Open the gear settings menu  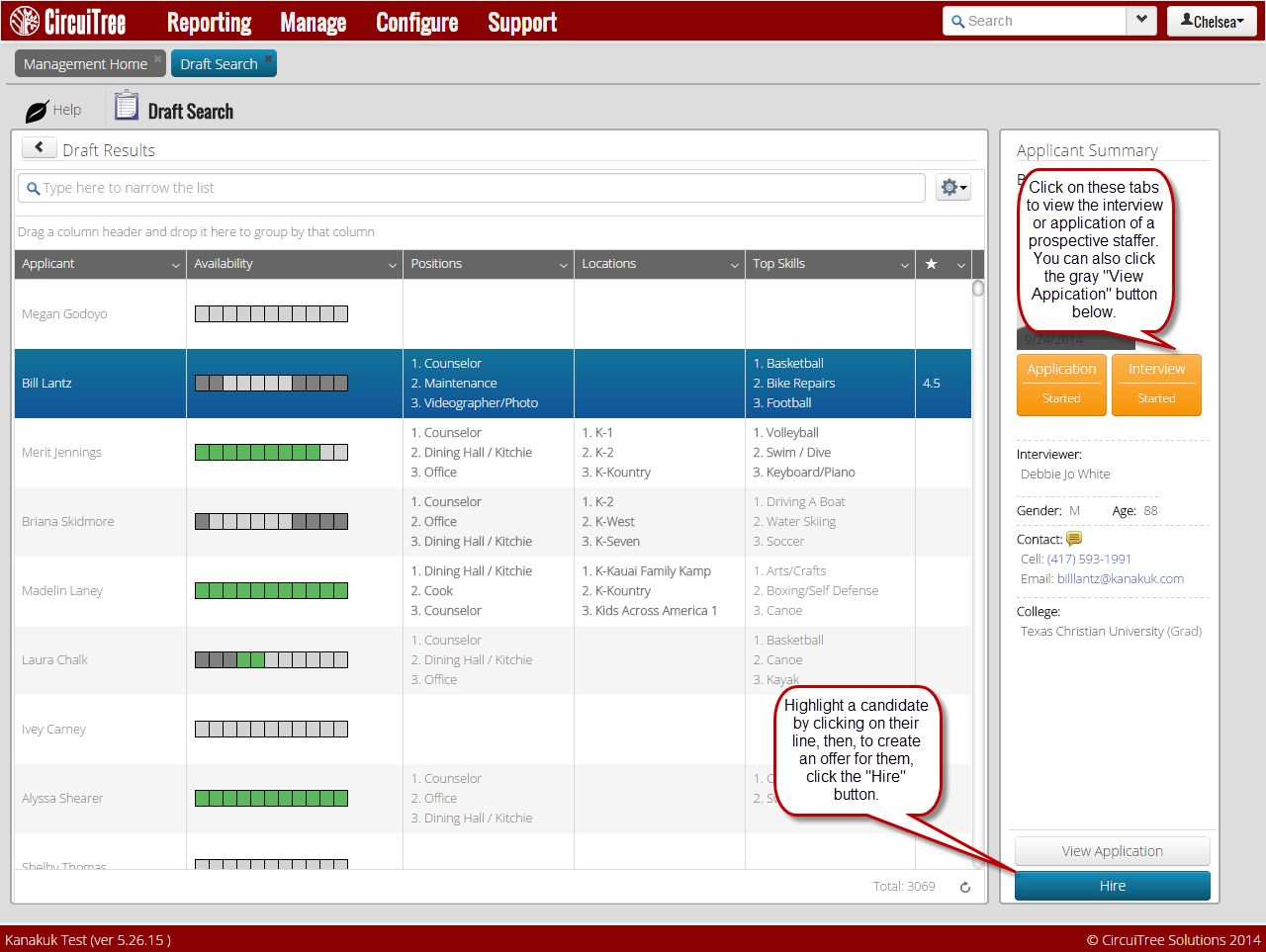(952, 188)
